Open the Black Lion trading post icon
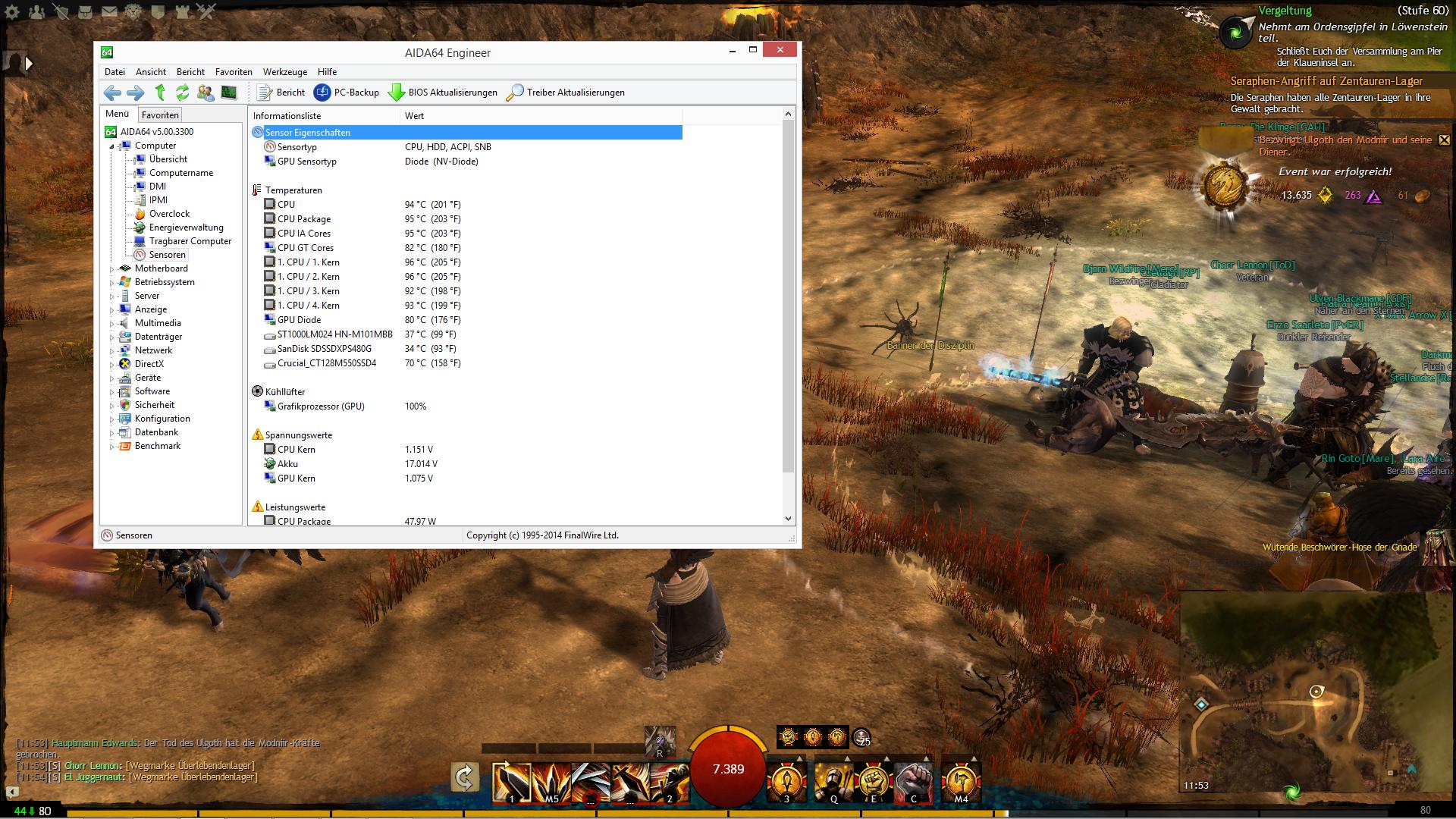This screenshot has height=819, width=1456. [x=133, y=11]
